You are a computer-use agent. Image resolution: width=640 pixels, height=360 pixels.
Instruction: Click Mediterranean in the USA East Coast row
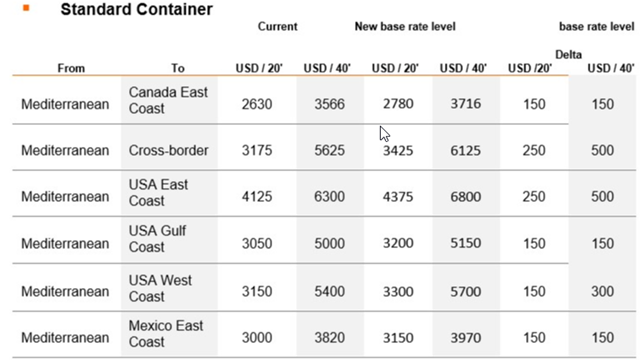pos(65,197)
